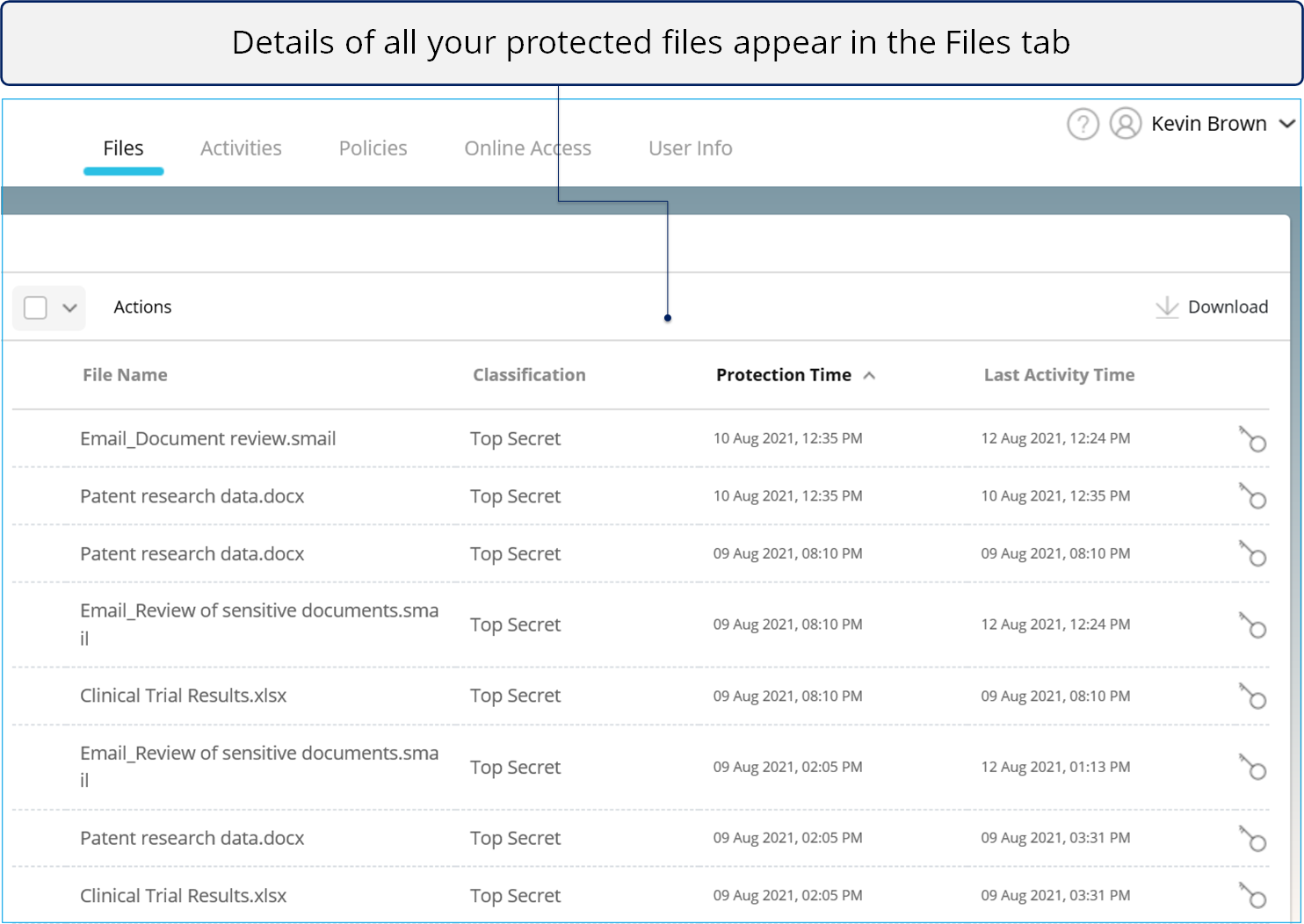Tick the select-all files checkbox
This screenshot has width=1304, height=924.
35,307
